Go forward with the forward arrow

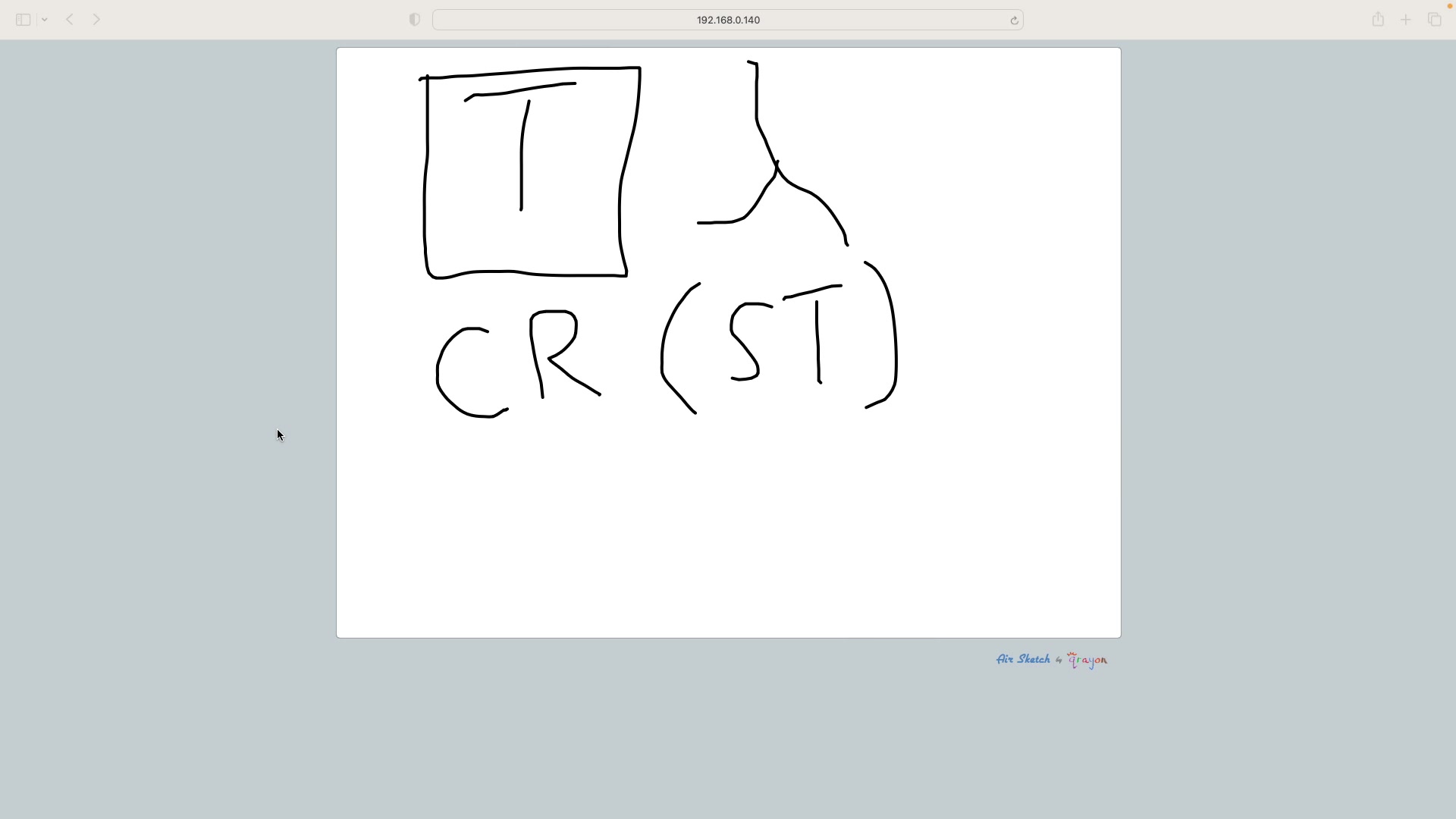tap(96, 20)
